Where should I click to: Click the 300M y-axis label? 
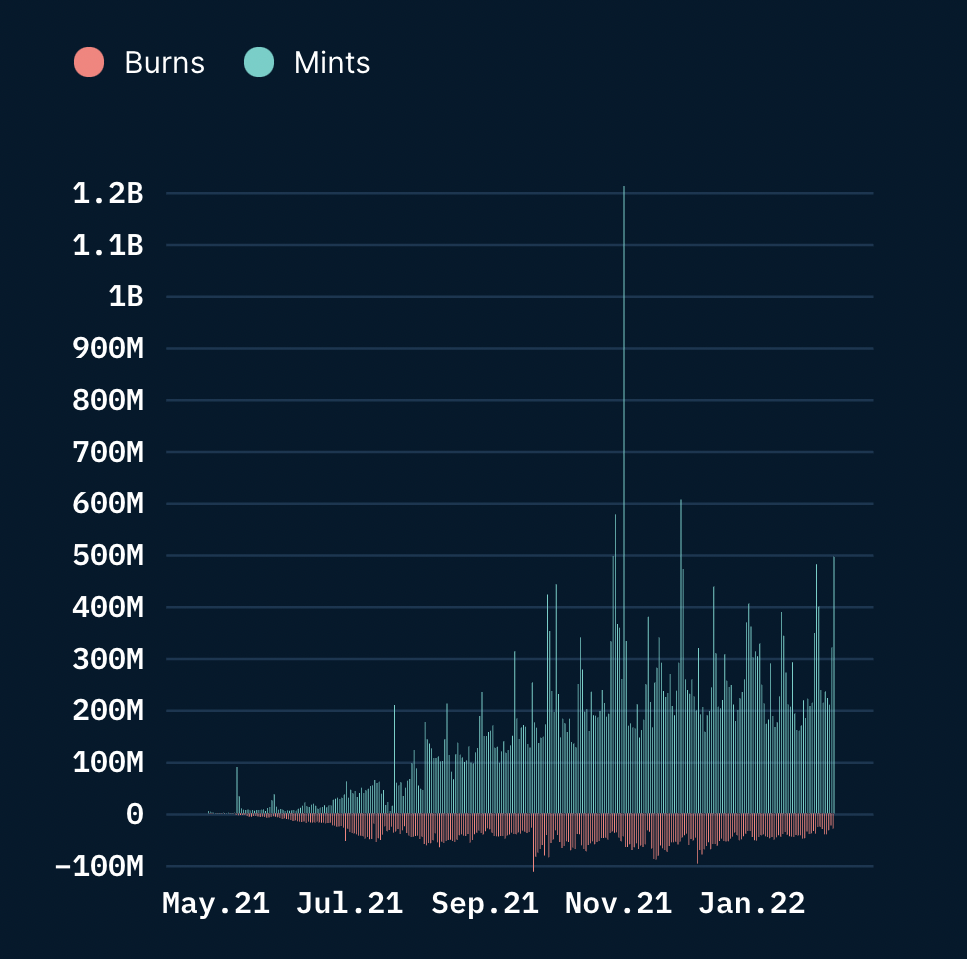tap(108, 660)
